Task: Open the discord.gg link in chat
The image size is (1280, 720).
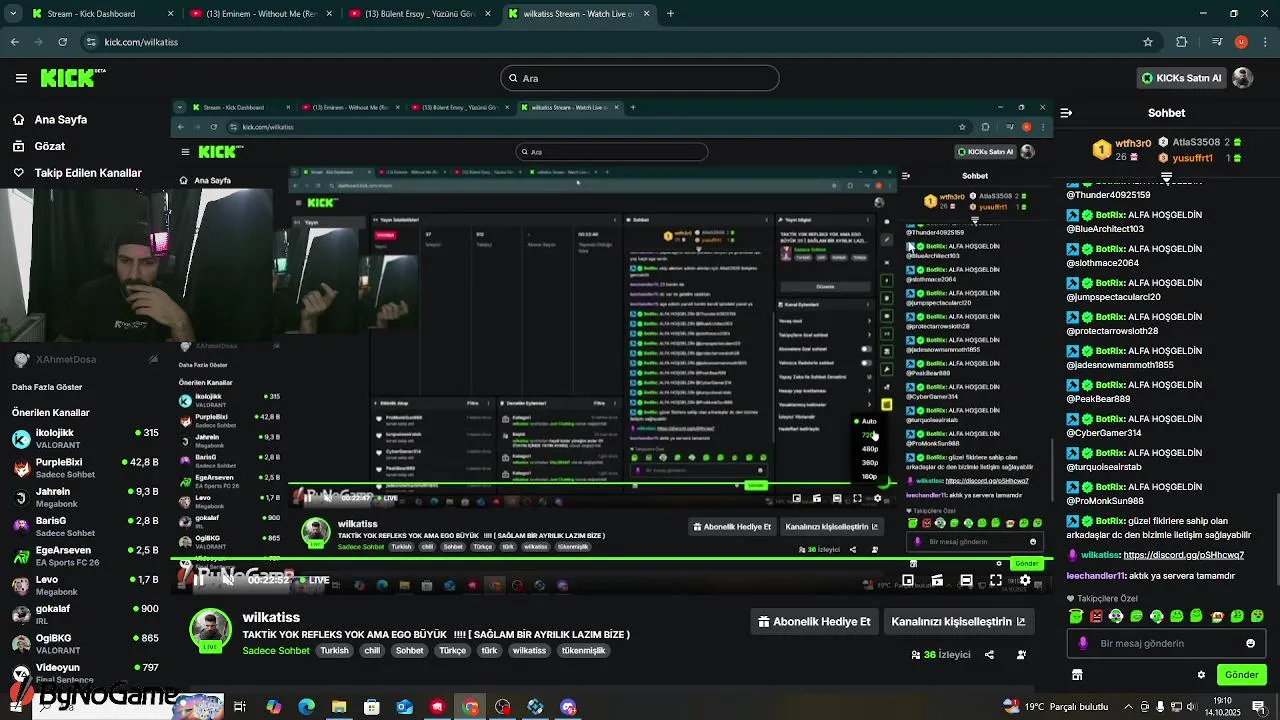Action: pyautogui.click(x=1183, y=555)
